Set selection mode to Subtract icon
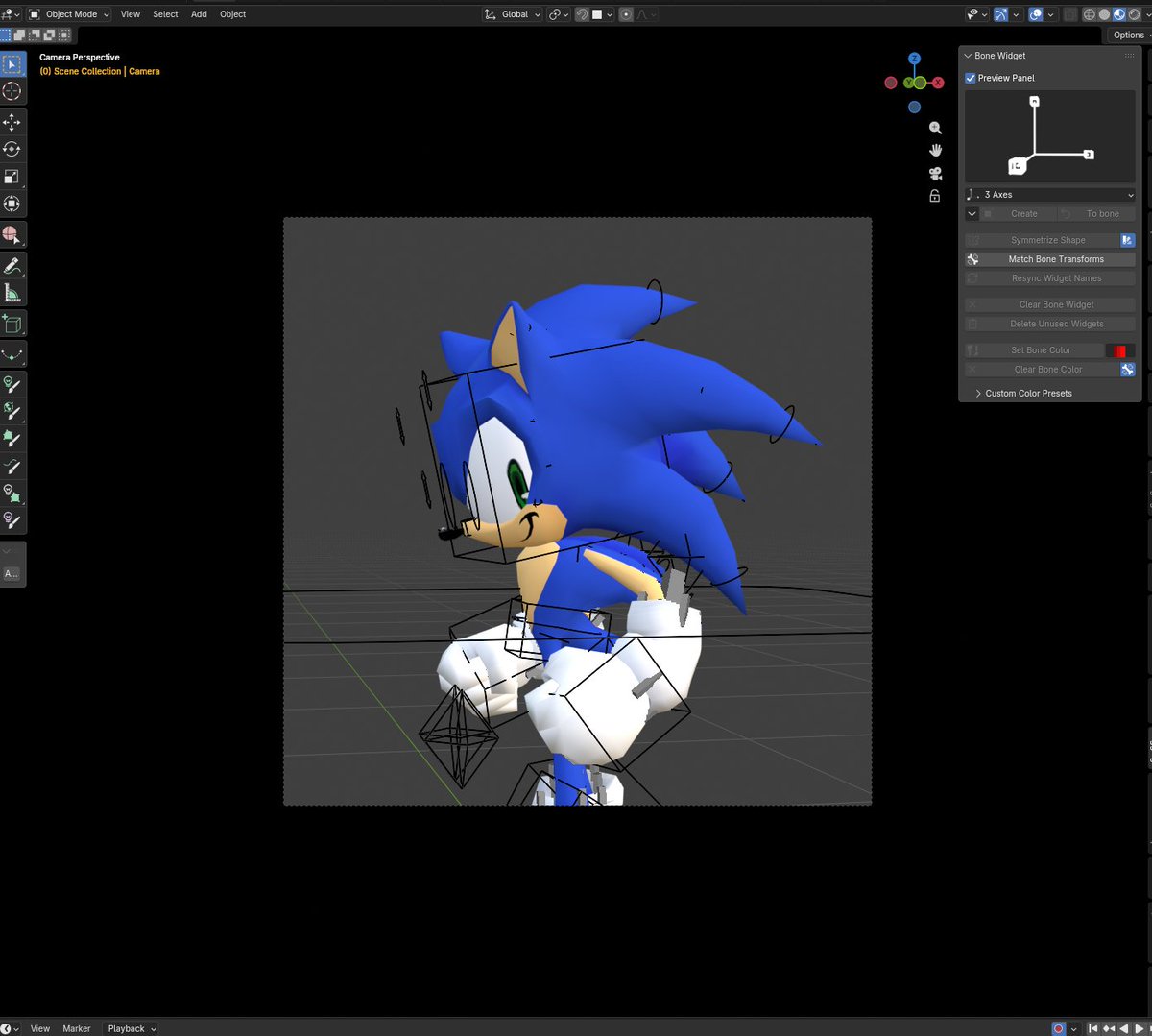The image size is (1152, 1036). click(x=35, y=35)
